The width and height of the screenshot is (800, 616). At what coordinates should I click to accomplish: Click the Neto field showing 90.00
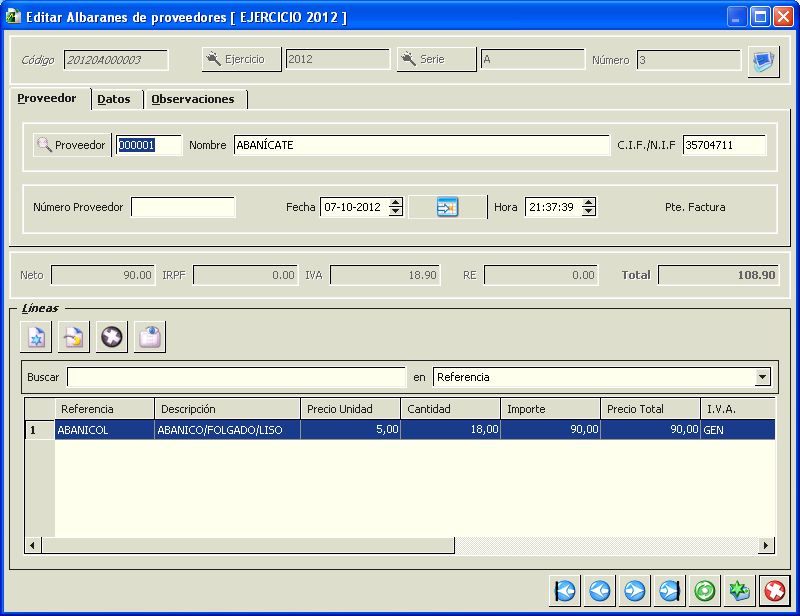click(x=103, y=275)
